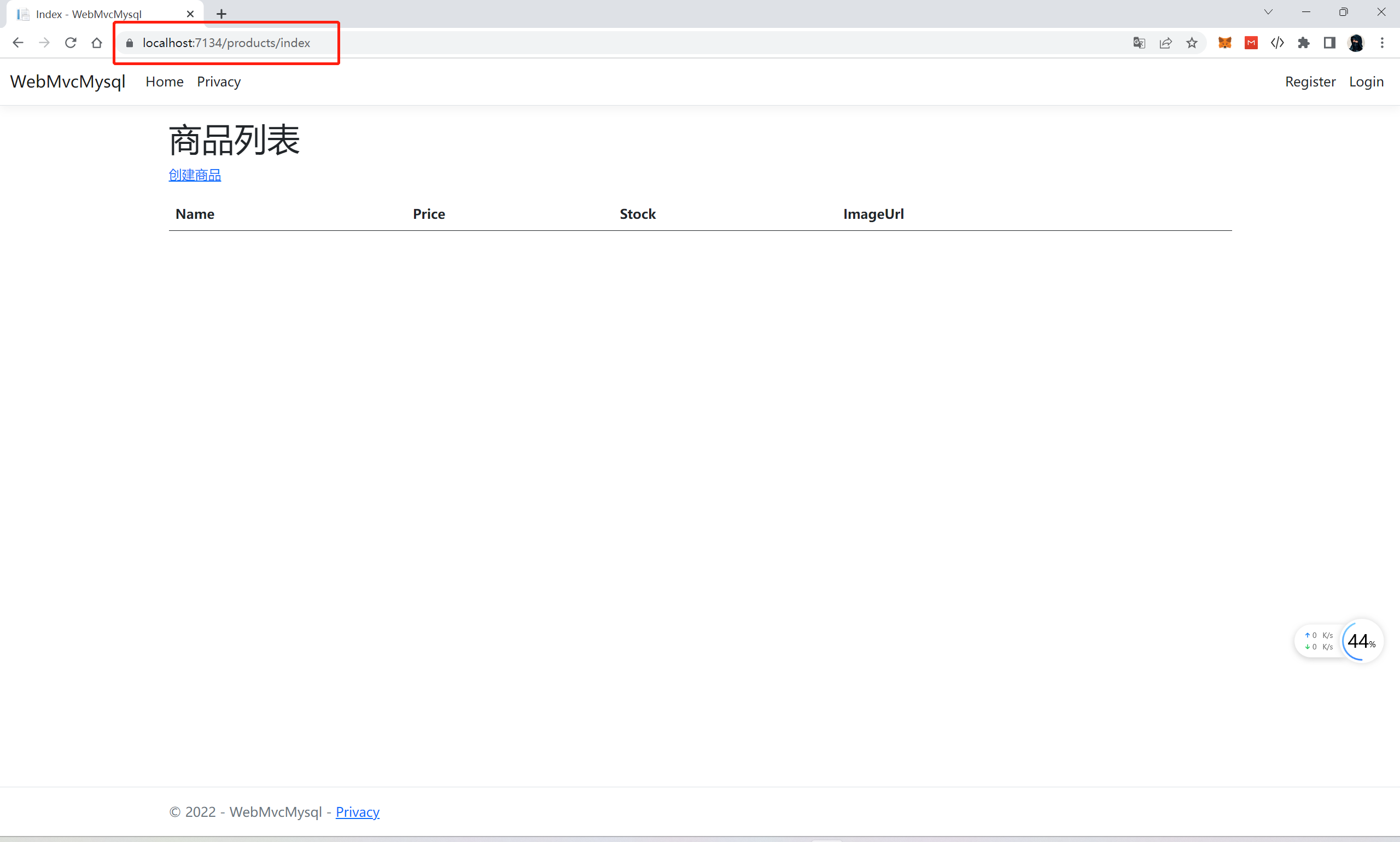This screenshot has height=842, width=1400.
Task: Go to the browser home page
Action: [x=97, y=43]
